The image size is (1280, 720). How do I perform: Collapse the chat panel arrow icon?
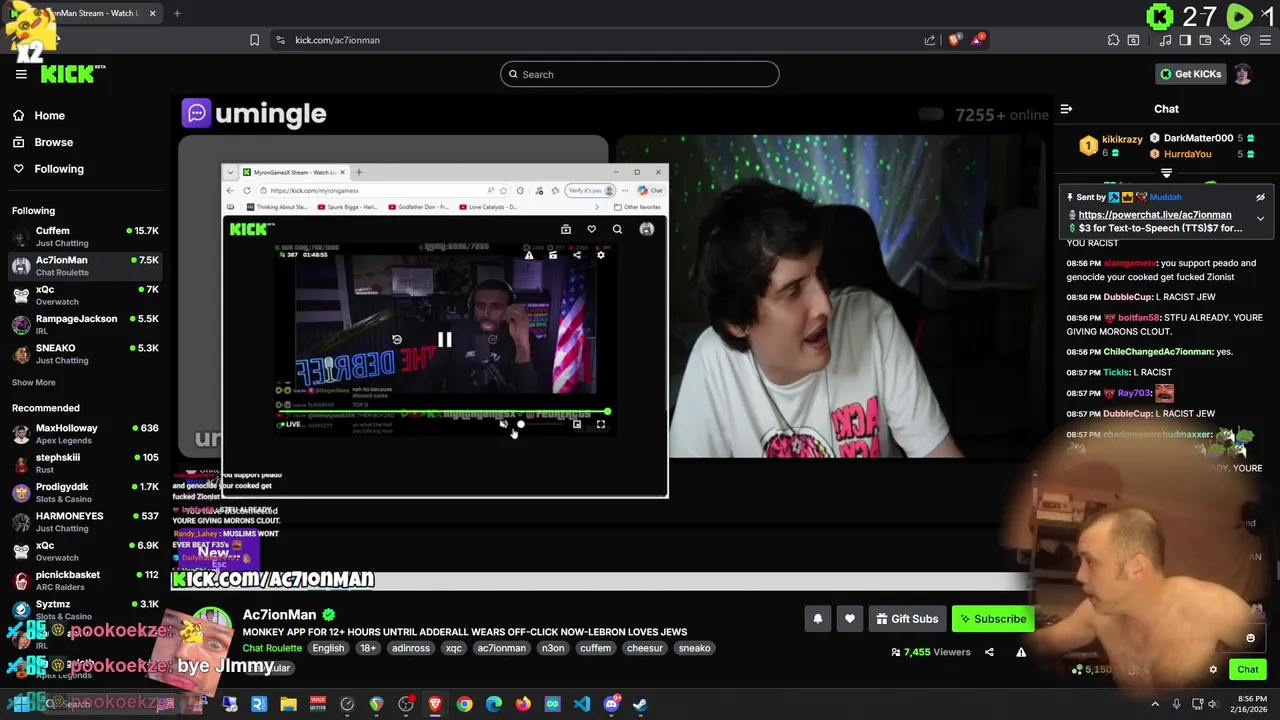coord(1066,109)
